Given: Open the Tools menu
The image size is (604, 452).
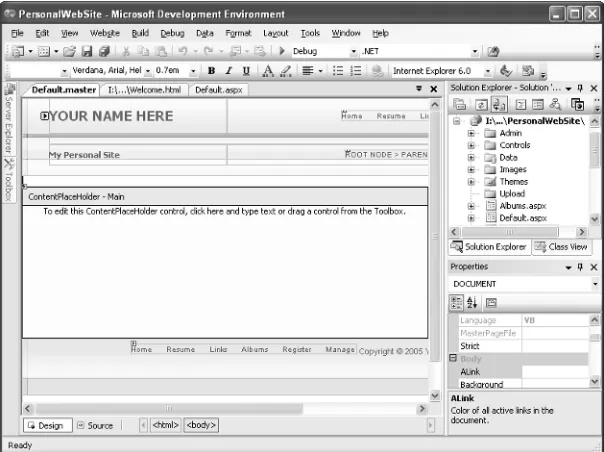Looking at the screenshot, I should 310,33.
